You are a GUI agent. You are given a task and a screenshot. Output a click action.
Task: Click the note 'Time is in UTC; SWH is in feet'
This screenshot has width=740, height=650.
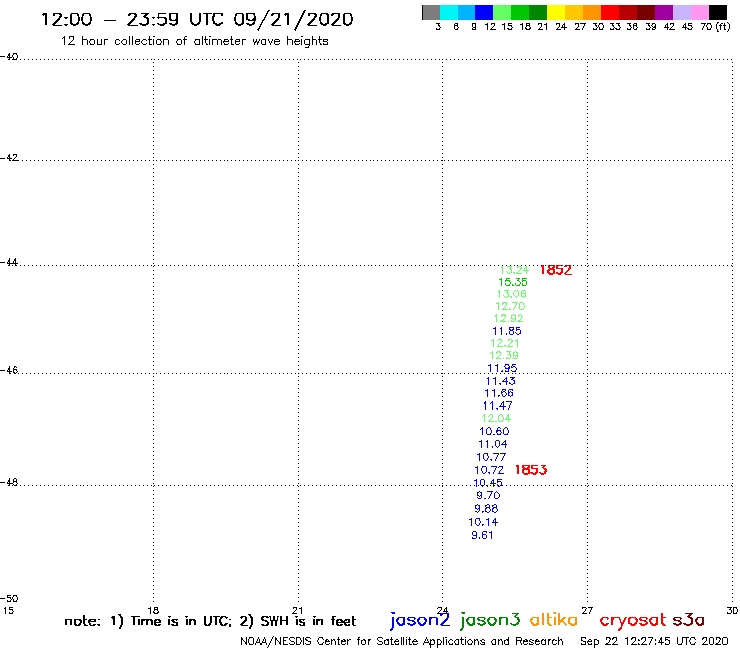coord(210,621)
